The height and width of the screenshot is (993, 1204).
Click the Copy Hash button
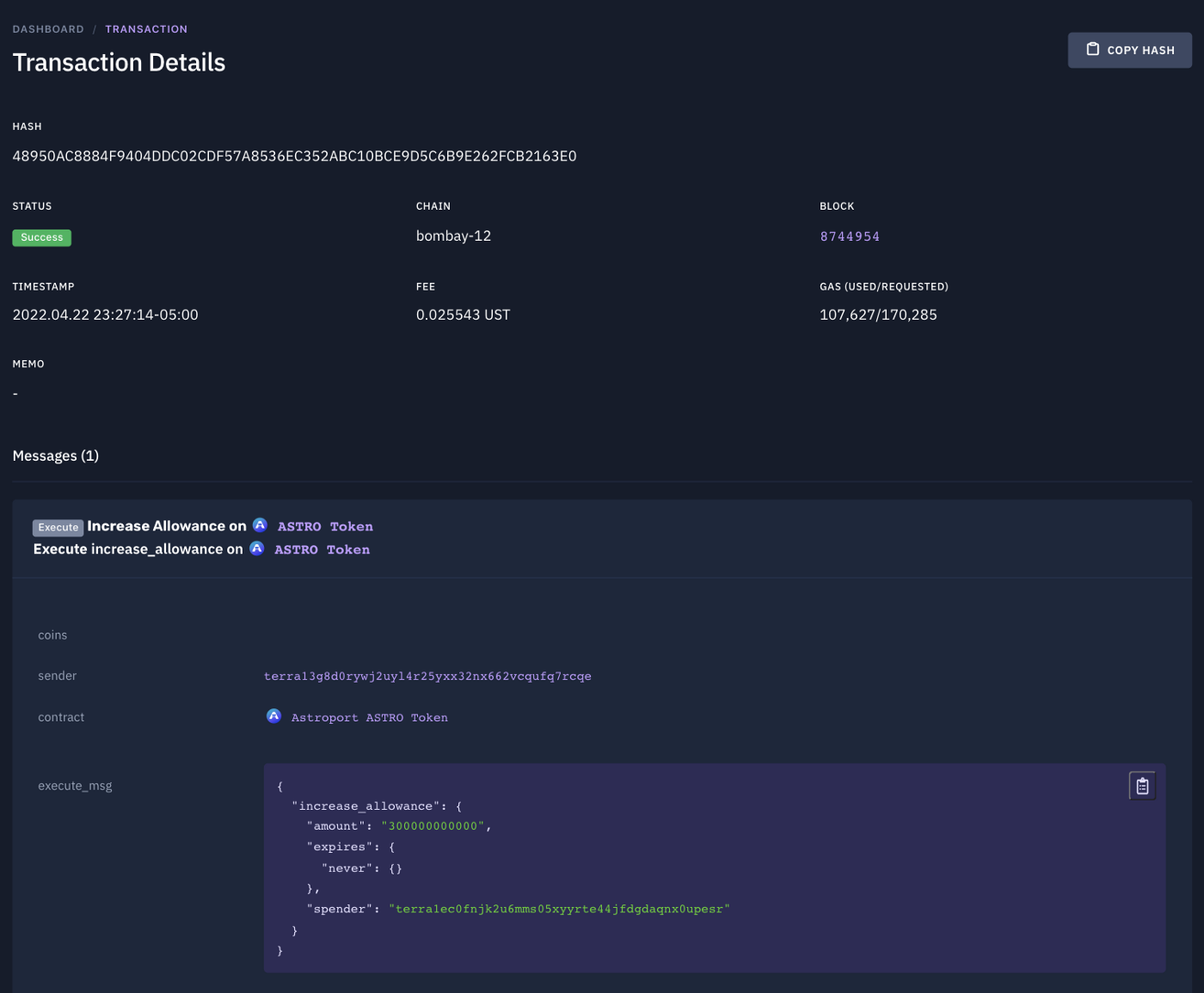1129,50
